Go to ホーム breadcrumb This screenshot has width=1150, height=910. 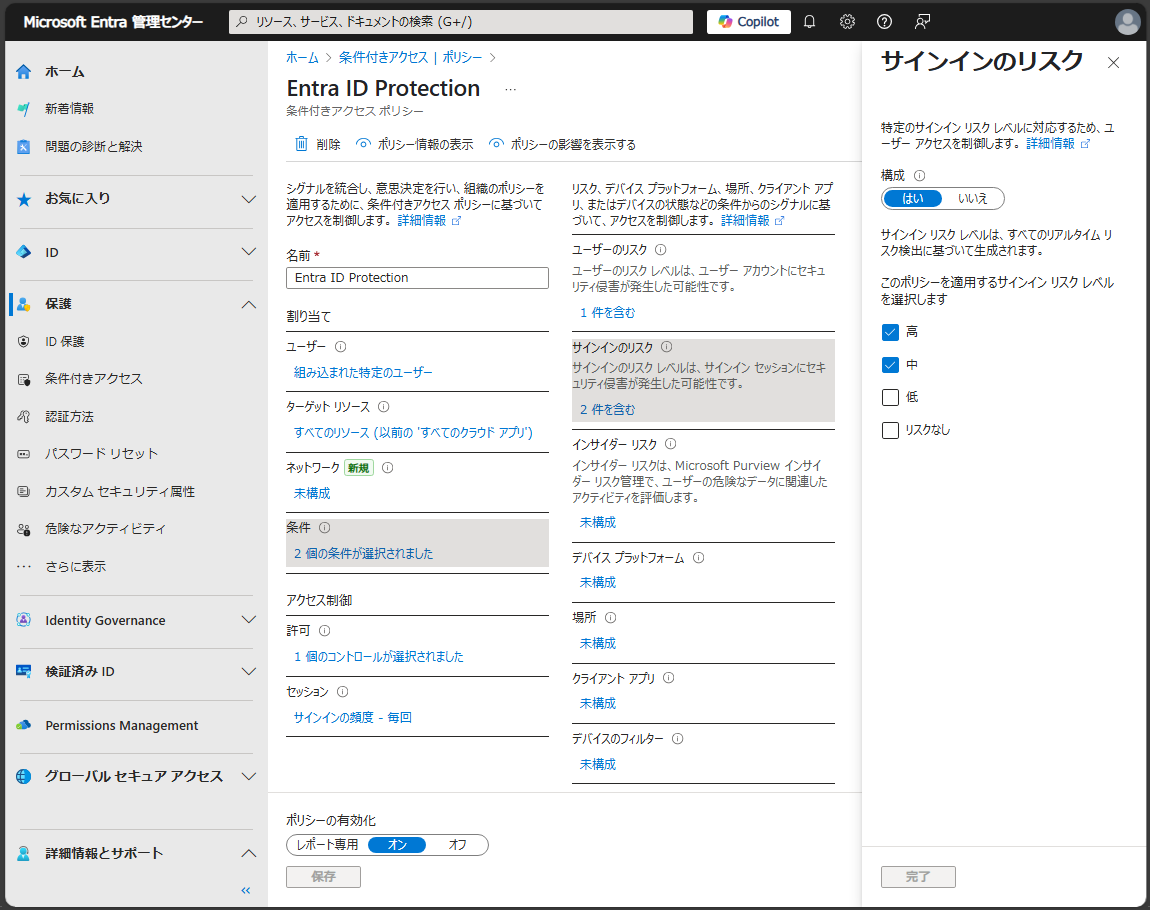302,58
